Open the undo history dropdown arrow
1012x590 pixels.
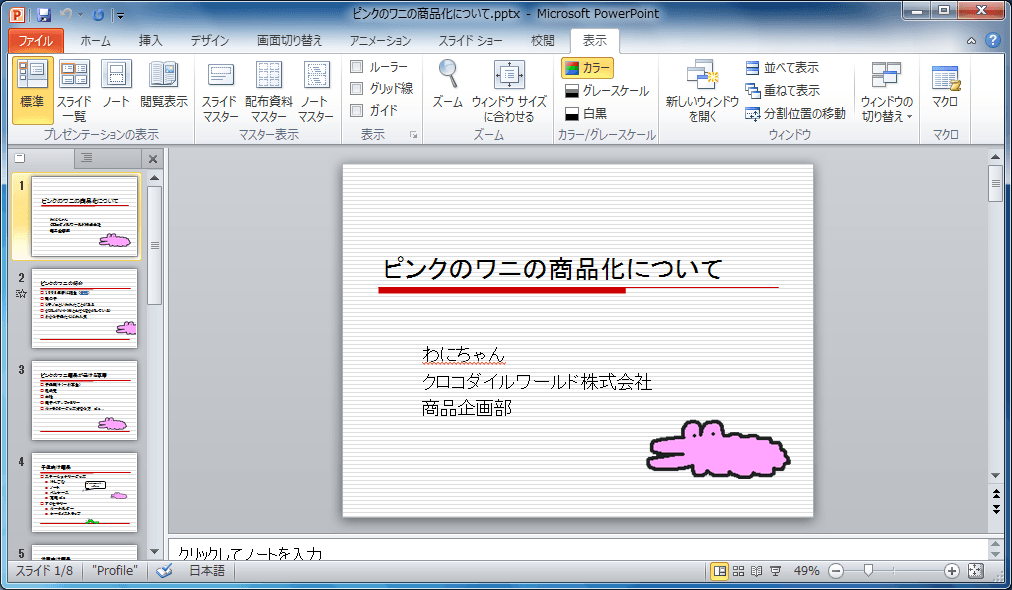[81, 14]
